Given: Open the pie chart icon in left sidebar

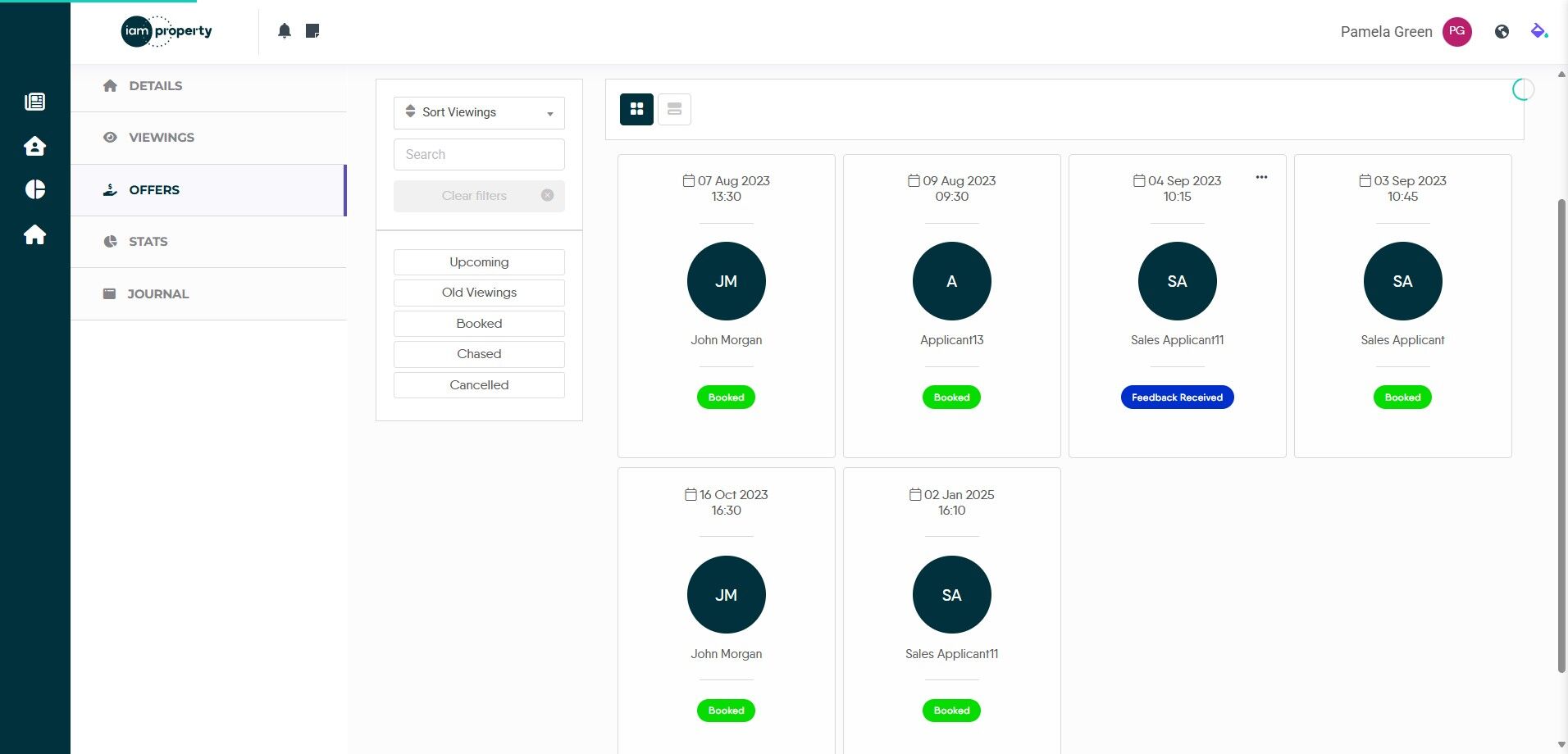Looking at the screenshot, I should tap(35, 189).
